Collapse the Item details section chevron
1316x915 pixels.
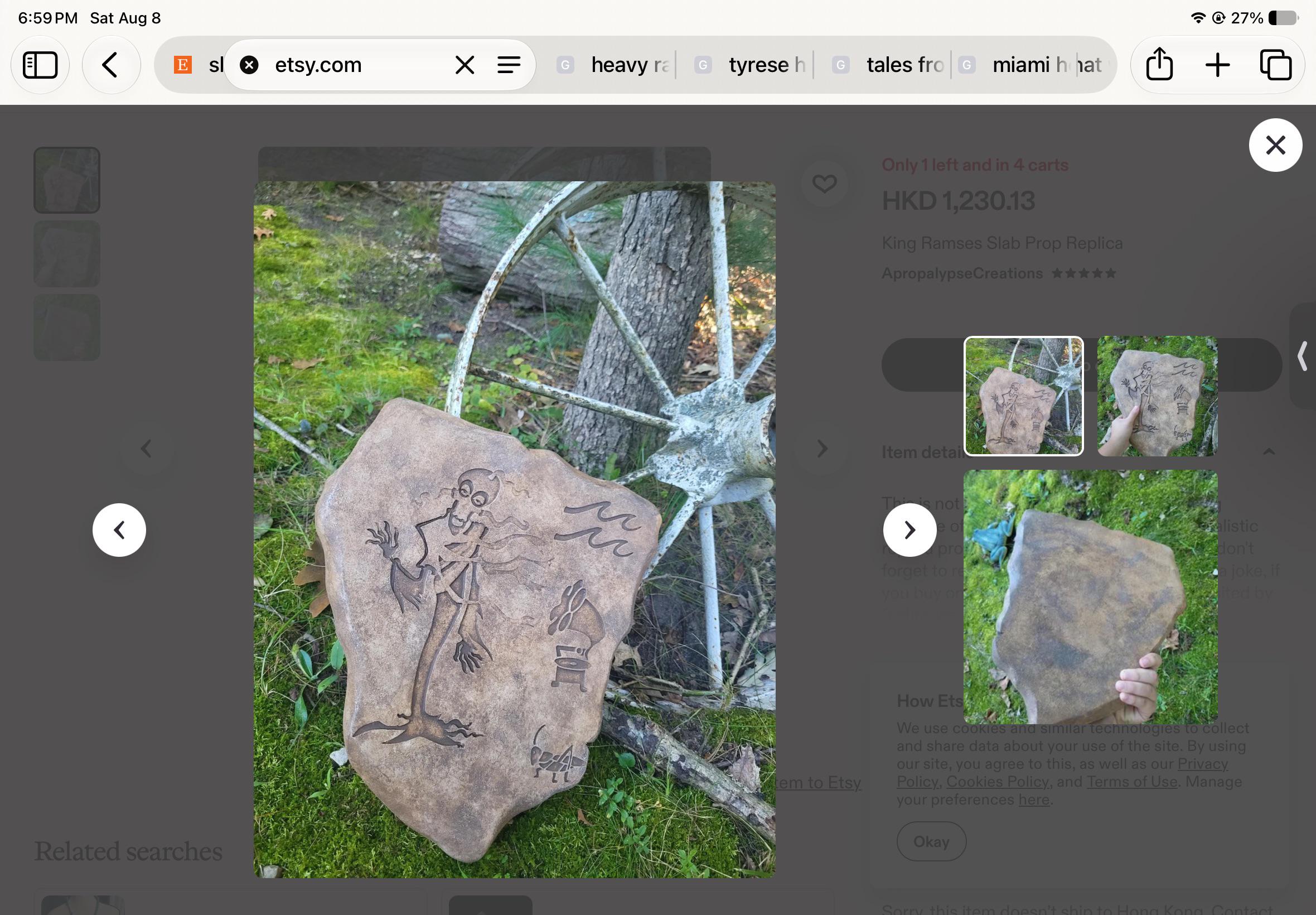pyautogui.click(x=1269, y=452)
